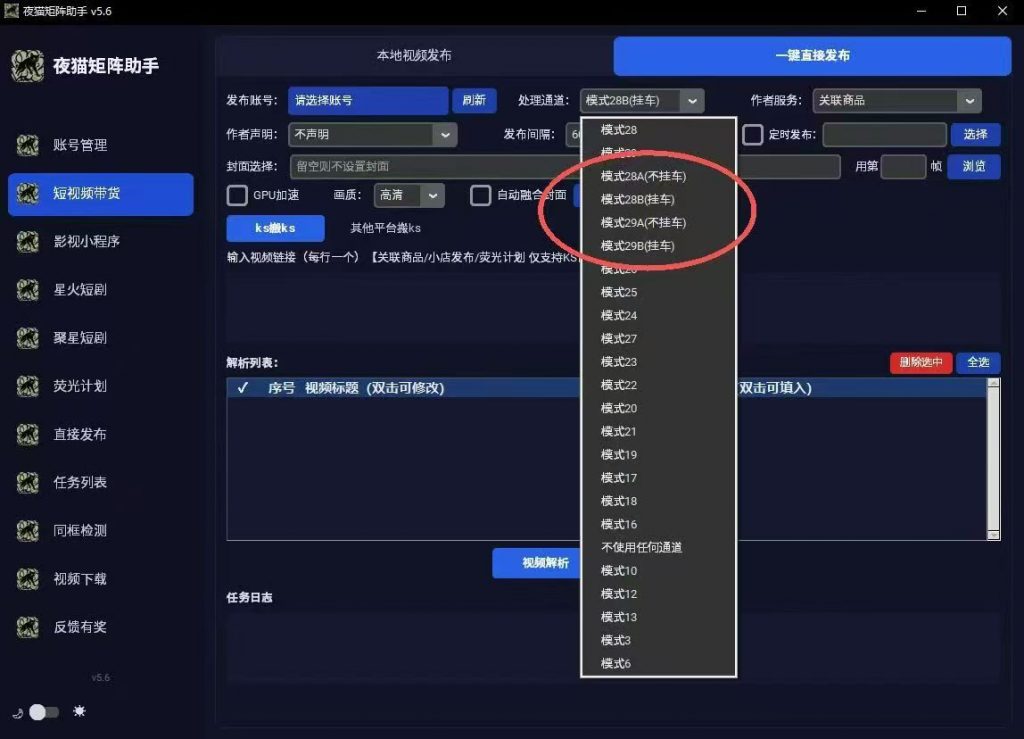Click the cat icon beside 视频下载
Image resolution: width=1024 pixels, height=739 pixels.
[x=27, y=579]
